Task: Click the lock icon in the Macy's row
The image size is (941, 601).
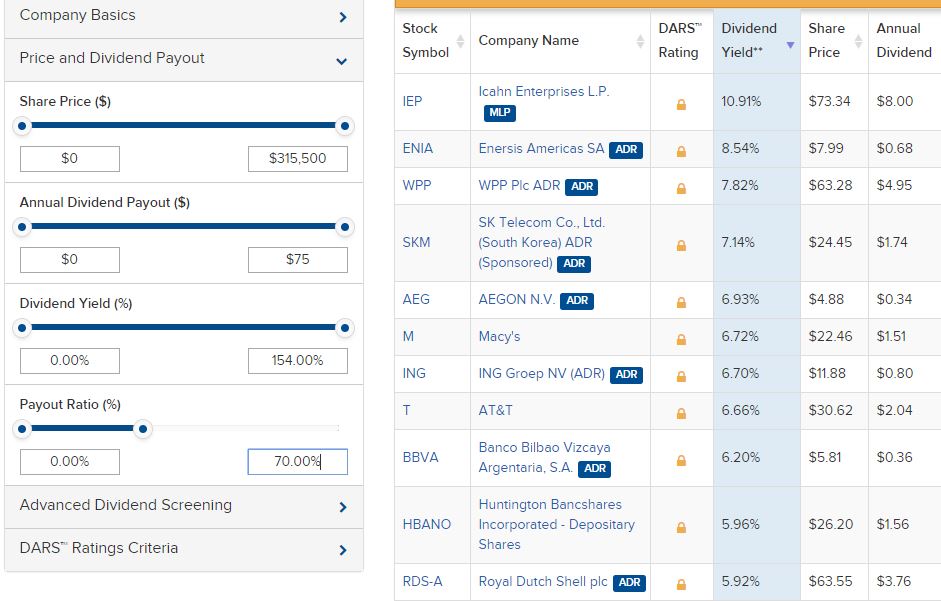Action: (681, 340)
